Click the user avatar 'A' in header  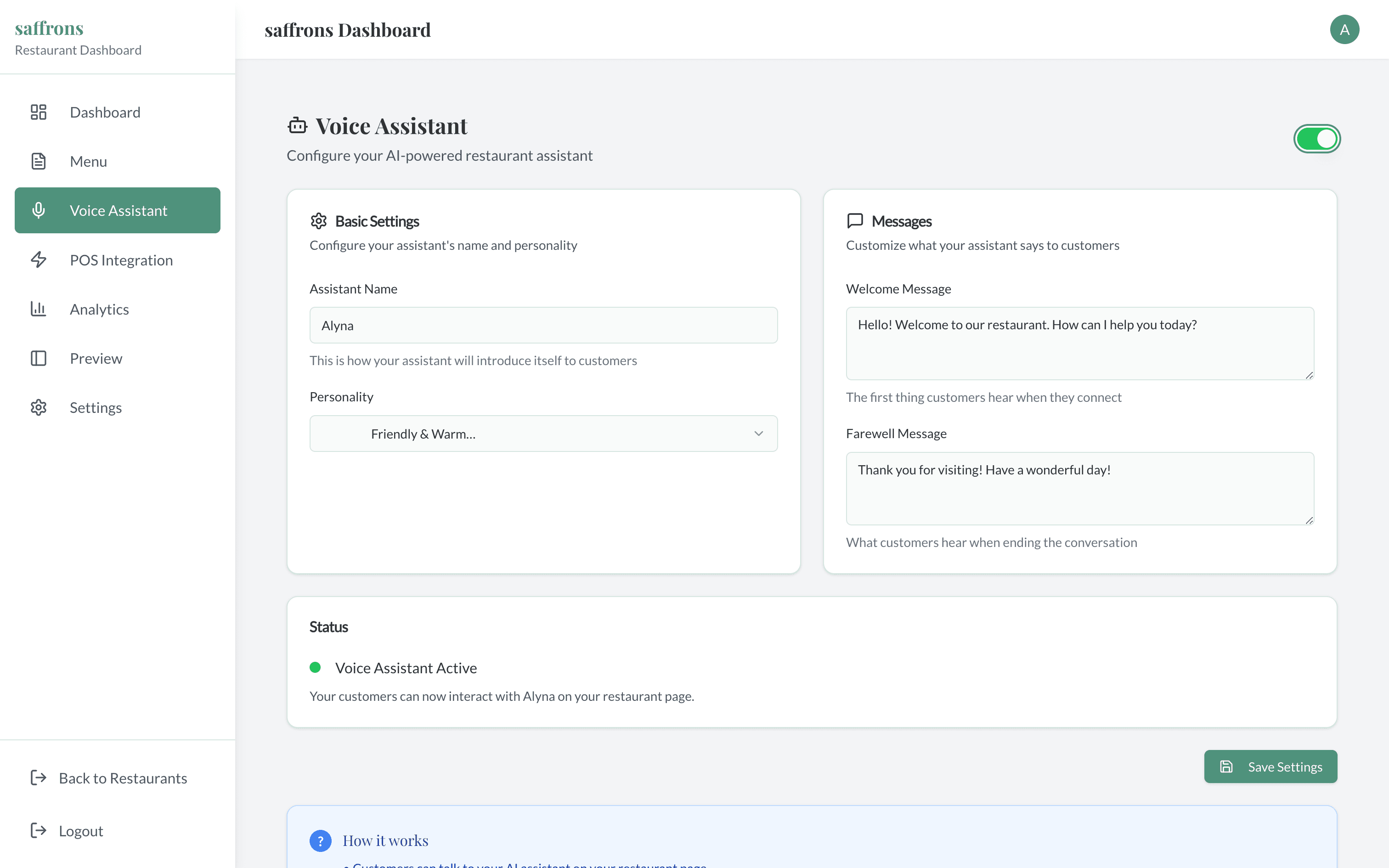[1344, 30]
